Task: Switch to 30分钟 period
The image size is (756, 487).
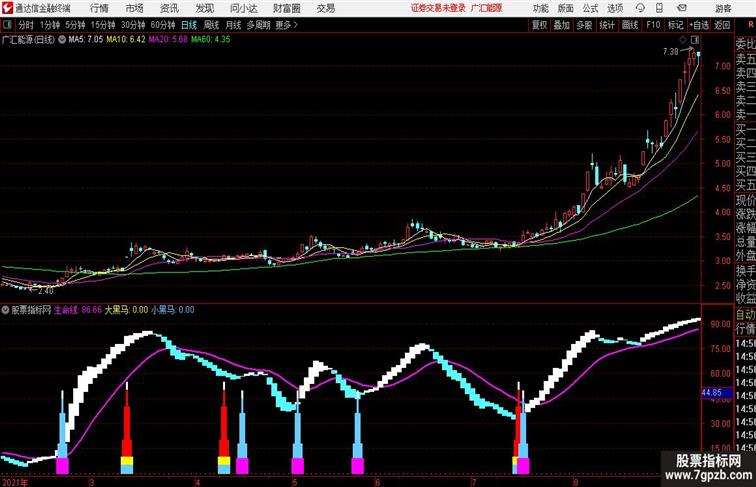Action: [133, 25]
